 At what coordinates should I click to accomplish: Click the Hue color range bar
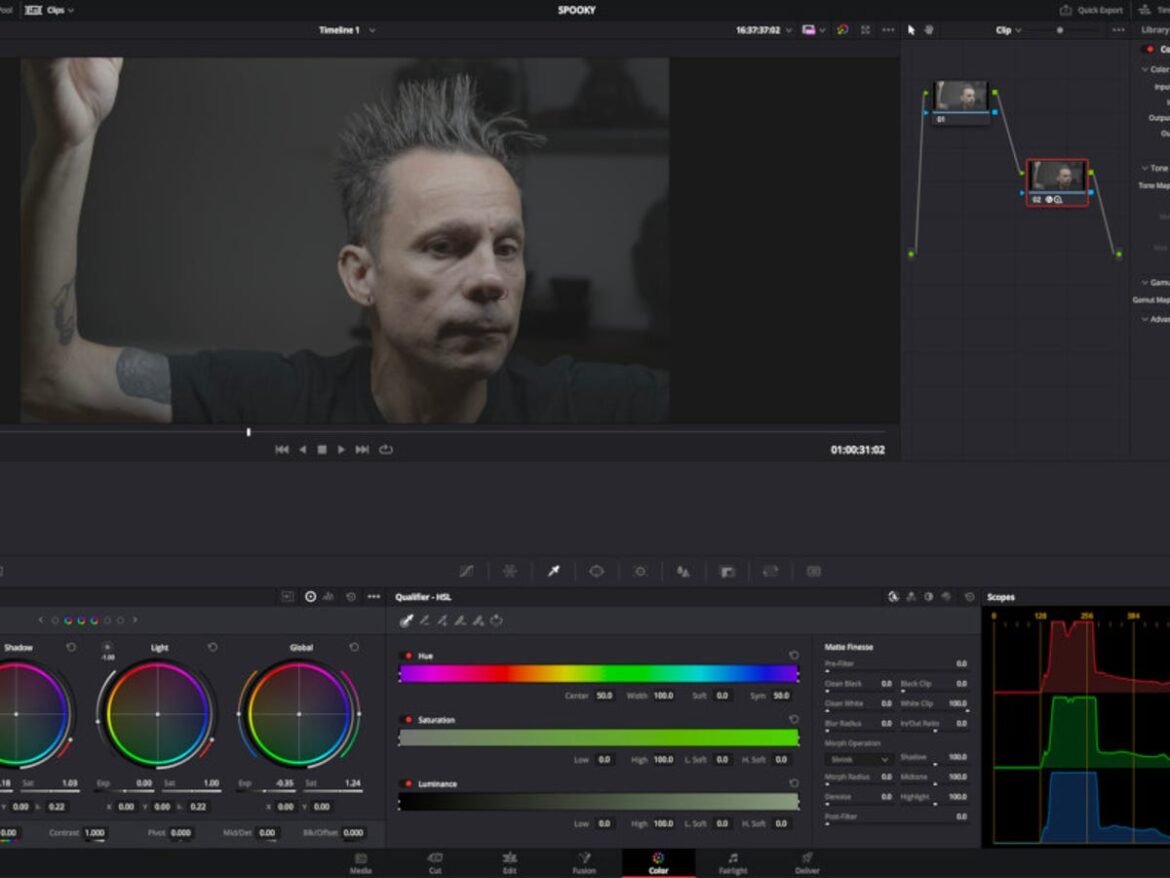pyautogui.click(x=598, y=674)
